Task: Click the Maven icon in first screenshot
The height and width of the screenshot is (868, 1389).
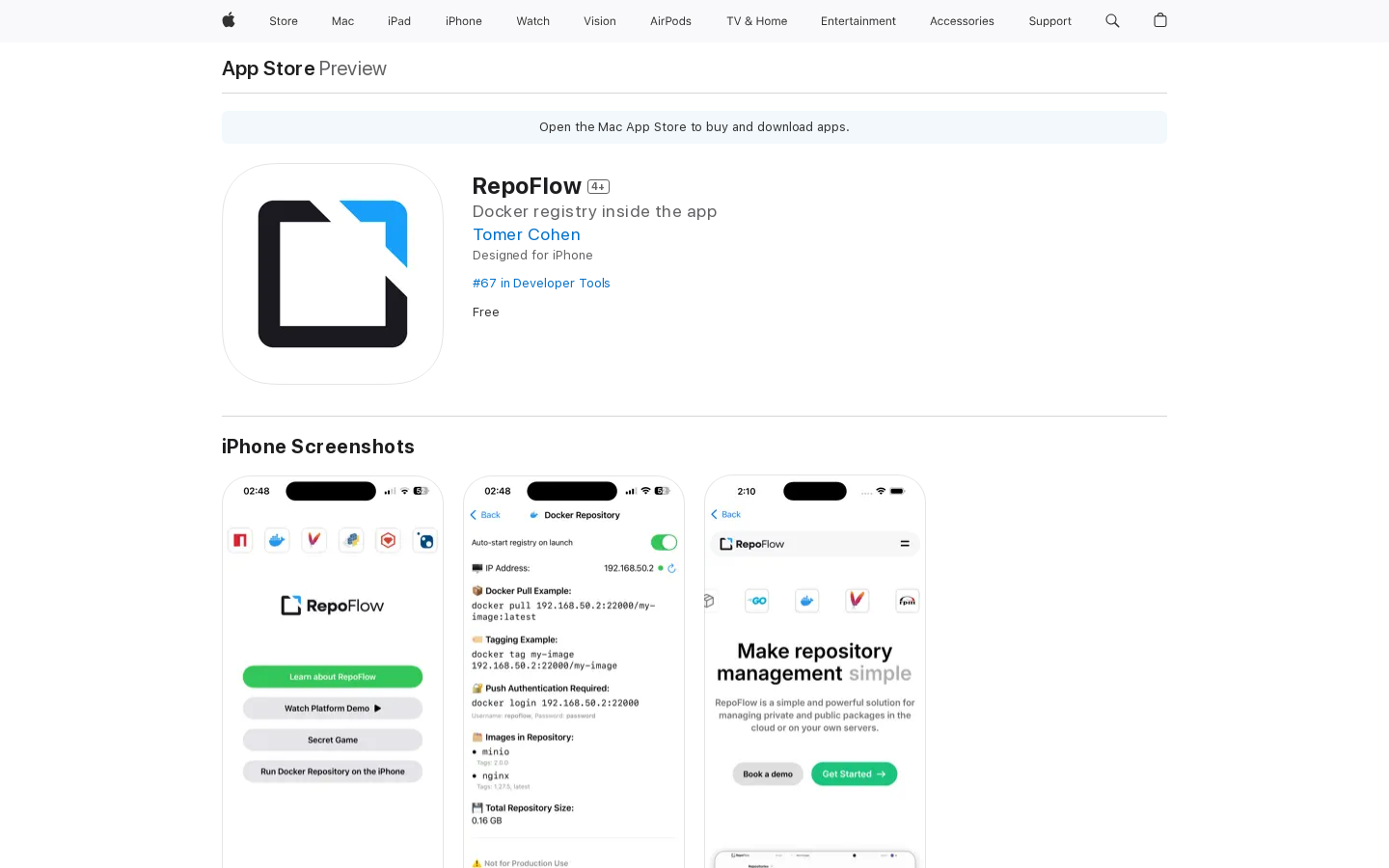Action: click(313, 540)
